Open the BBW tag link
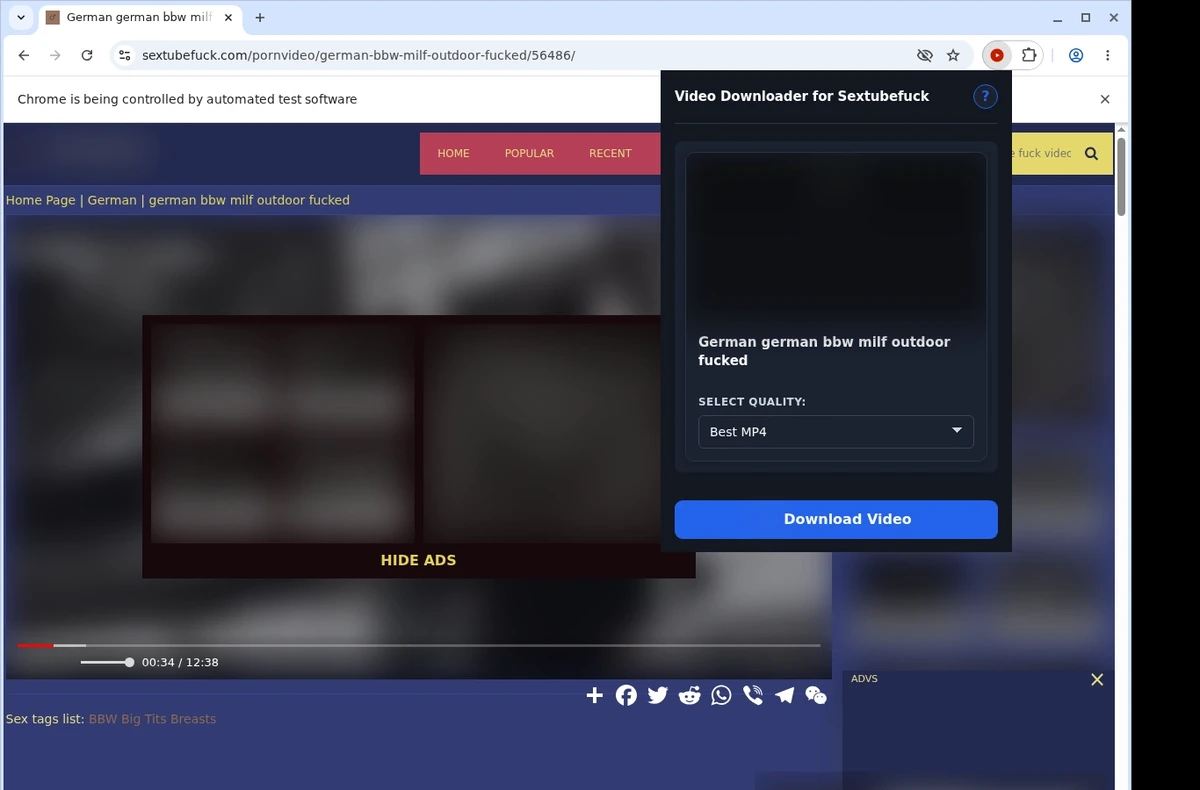The image size is (1200, 790). pos(103,719)
